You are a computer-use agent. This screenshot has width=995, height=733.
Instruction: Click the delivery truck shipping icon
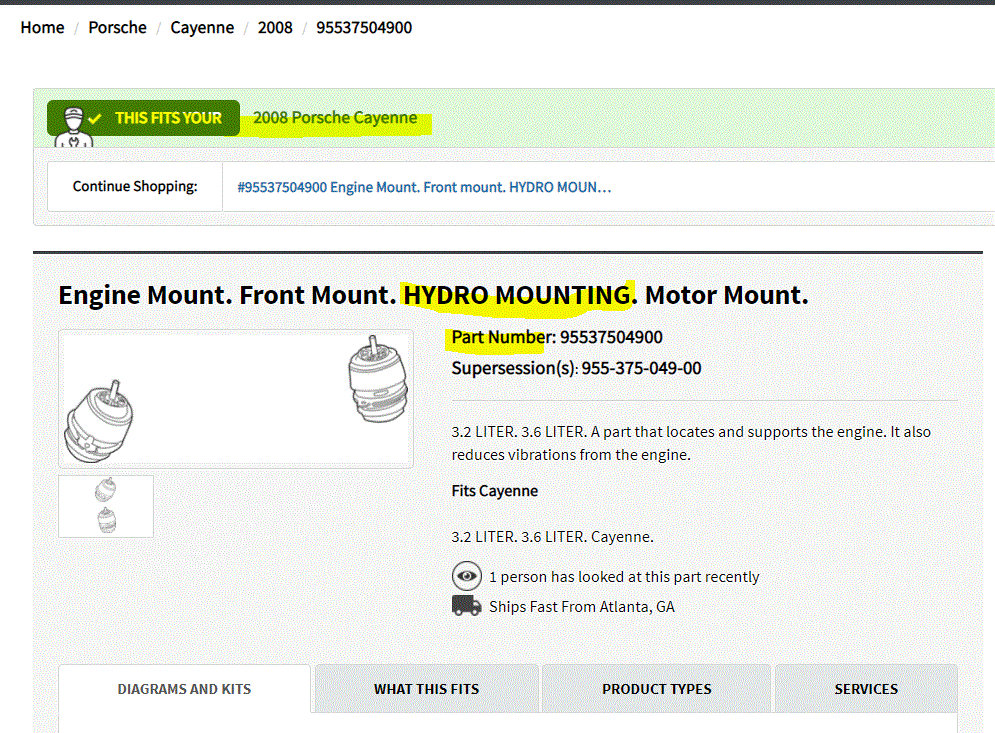466,606
